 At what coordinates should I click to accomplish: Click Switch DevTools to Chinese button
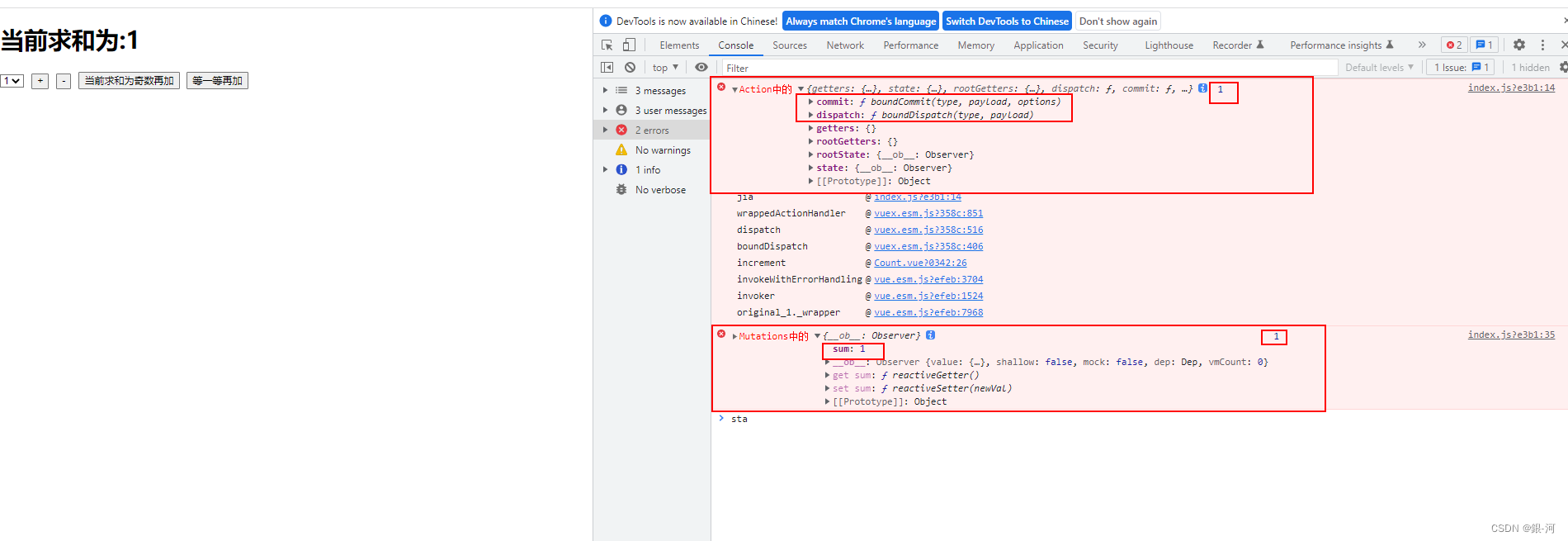click(1007, 21)
